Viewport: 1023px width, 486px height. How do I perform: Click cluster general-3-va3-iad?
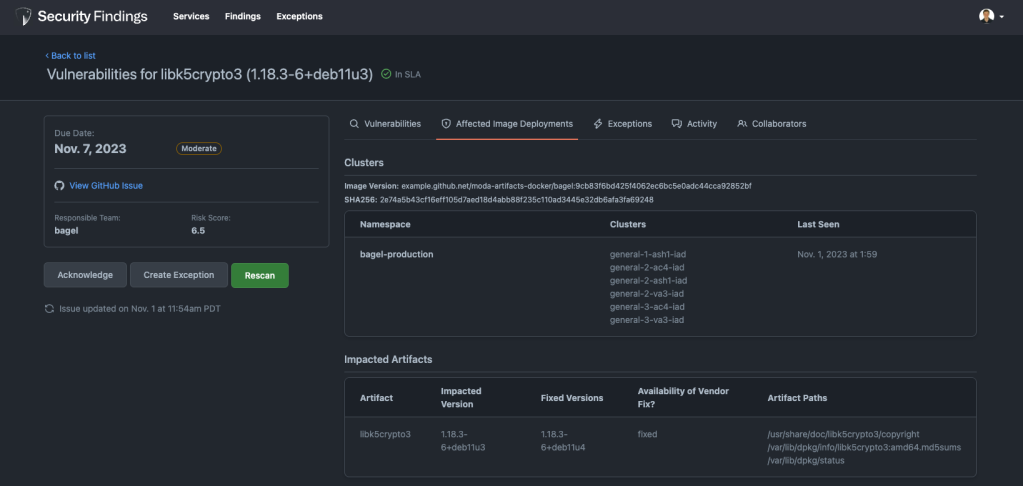pos(647,320)
